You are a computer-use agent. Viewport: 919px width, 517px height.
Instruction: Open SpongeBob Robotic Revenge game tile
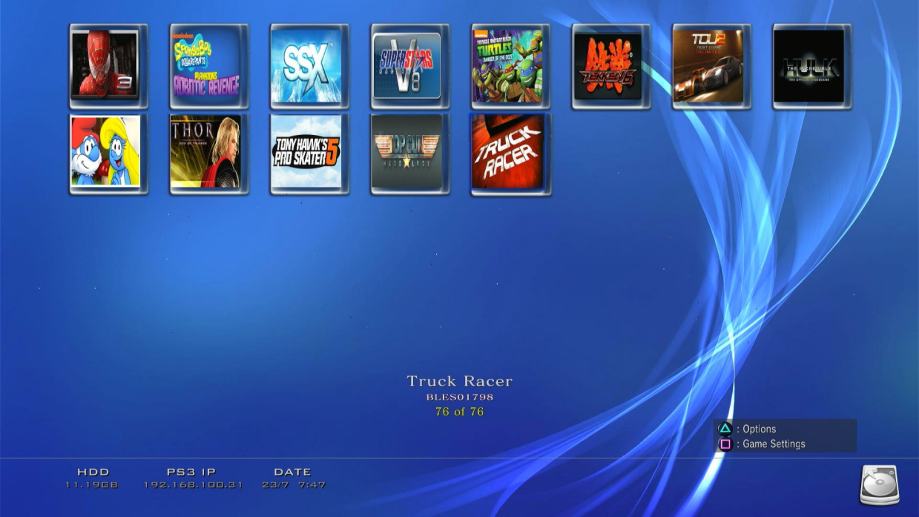click(x=209, y=66)
